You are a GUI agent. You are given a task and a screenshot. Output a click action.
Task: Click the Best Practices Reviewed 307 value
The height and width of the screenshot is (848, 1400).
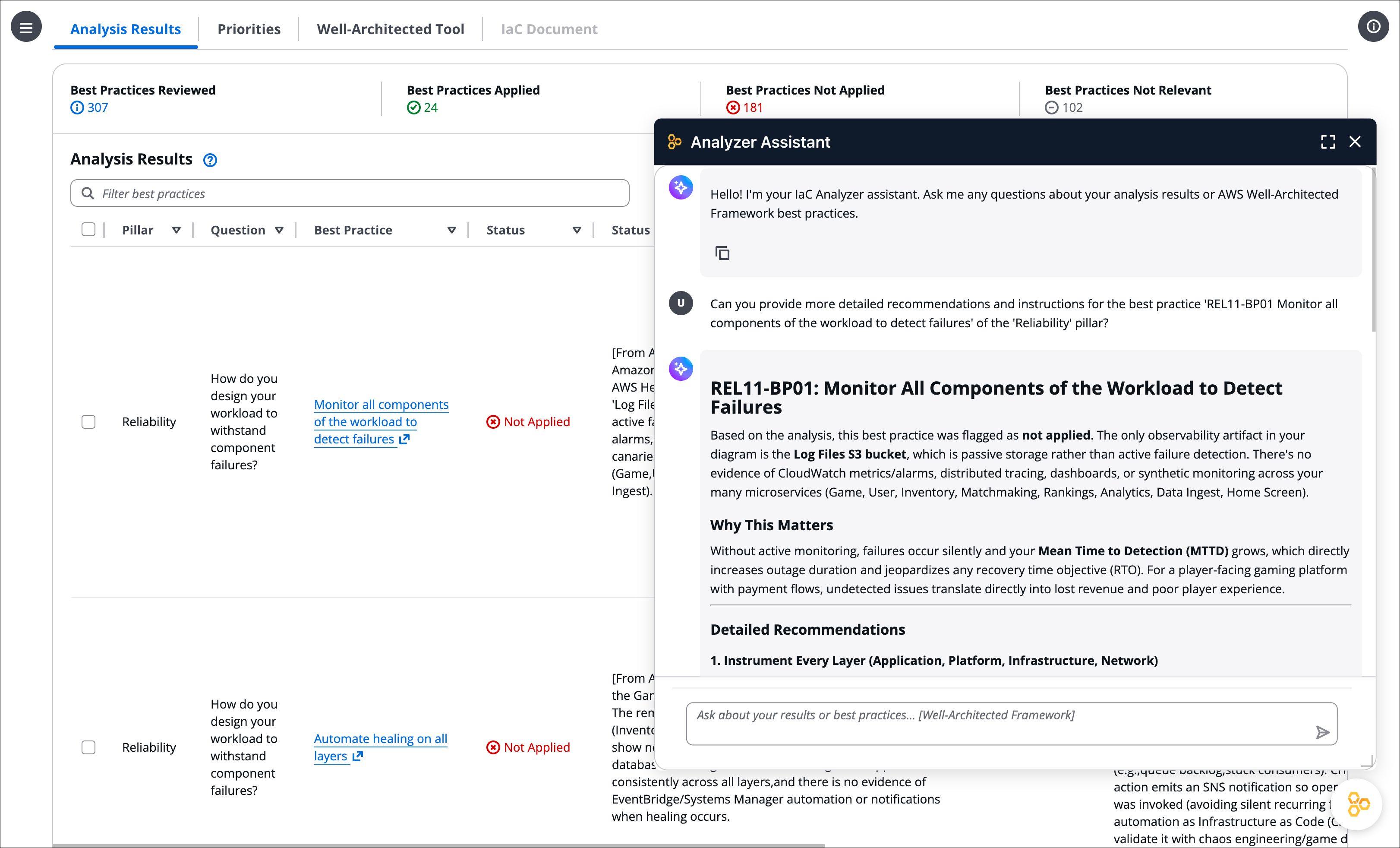pos(97,108)
